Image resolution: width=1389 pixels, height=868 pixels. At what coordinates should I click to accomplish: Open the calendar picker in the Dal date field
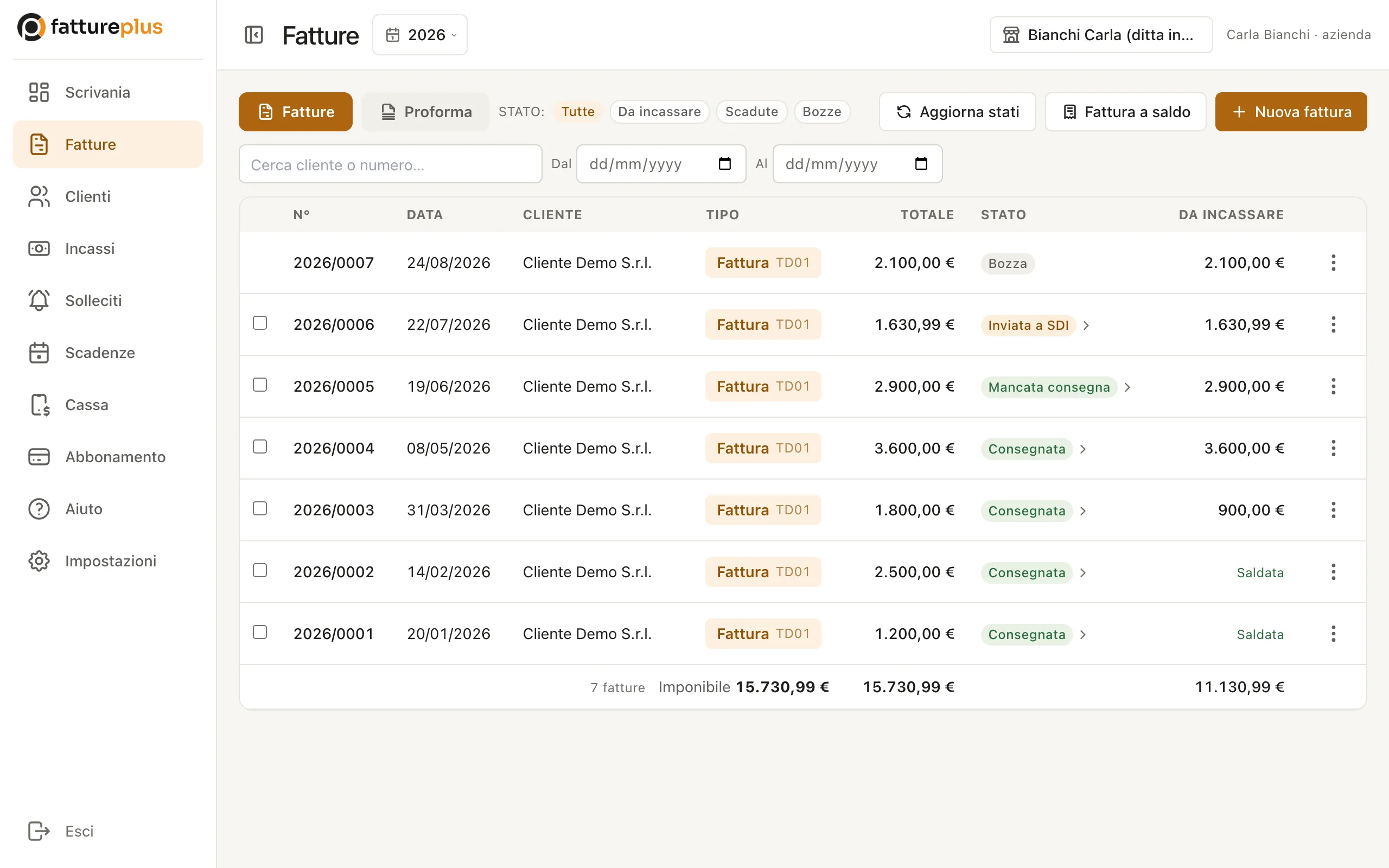coord(725,164)
